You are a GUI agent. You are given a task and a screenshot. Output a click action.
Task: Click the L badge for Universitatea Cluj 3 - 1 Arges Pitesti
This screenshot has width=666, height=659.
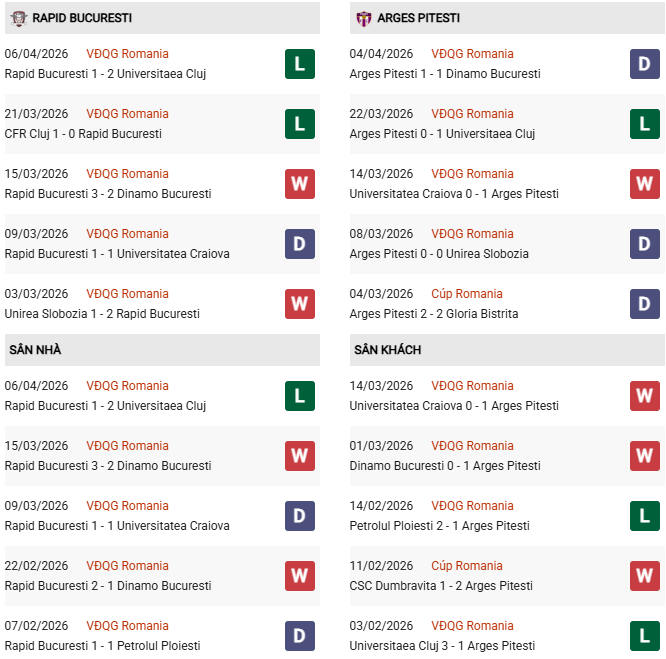point(645,636)
